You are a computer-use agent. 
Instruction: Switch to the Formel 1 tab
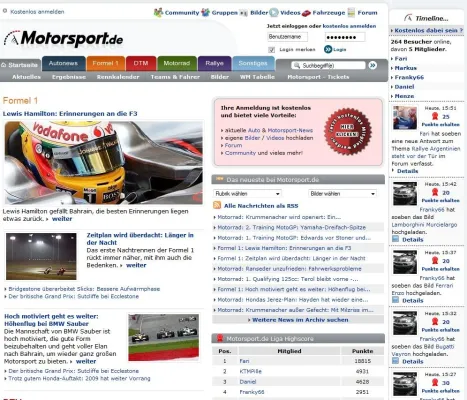105,63
